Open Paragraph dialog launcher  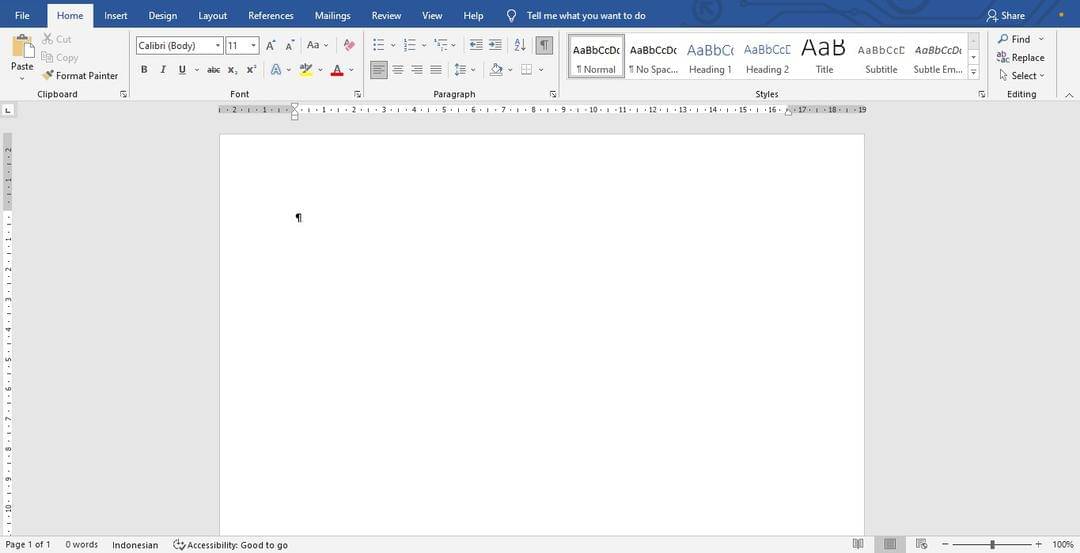pos(553,94)
